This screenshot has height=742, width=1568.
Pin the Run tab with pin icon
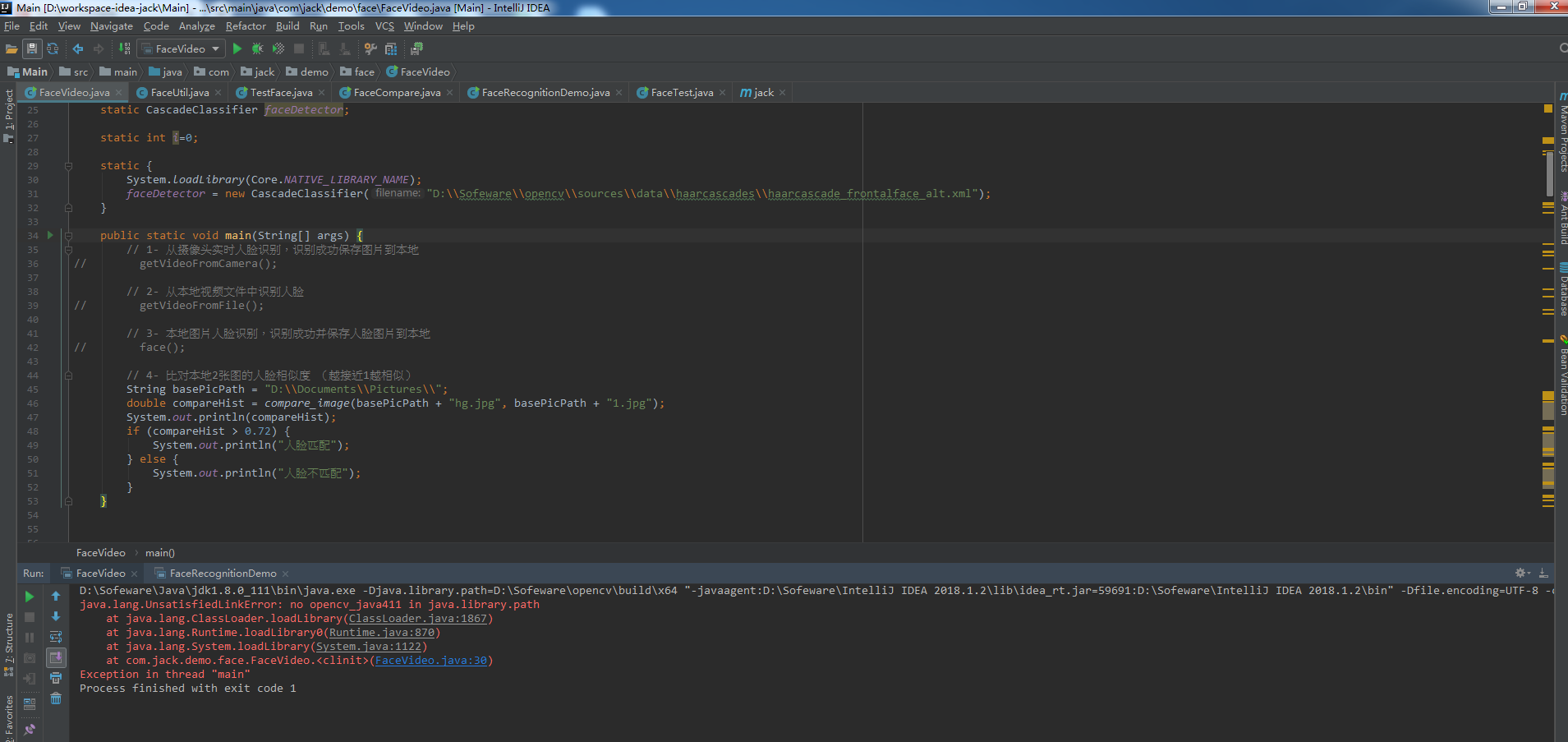point(30,729)
